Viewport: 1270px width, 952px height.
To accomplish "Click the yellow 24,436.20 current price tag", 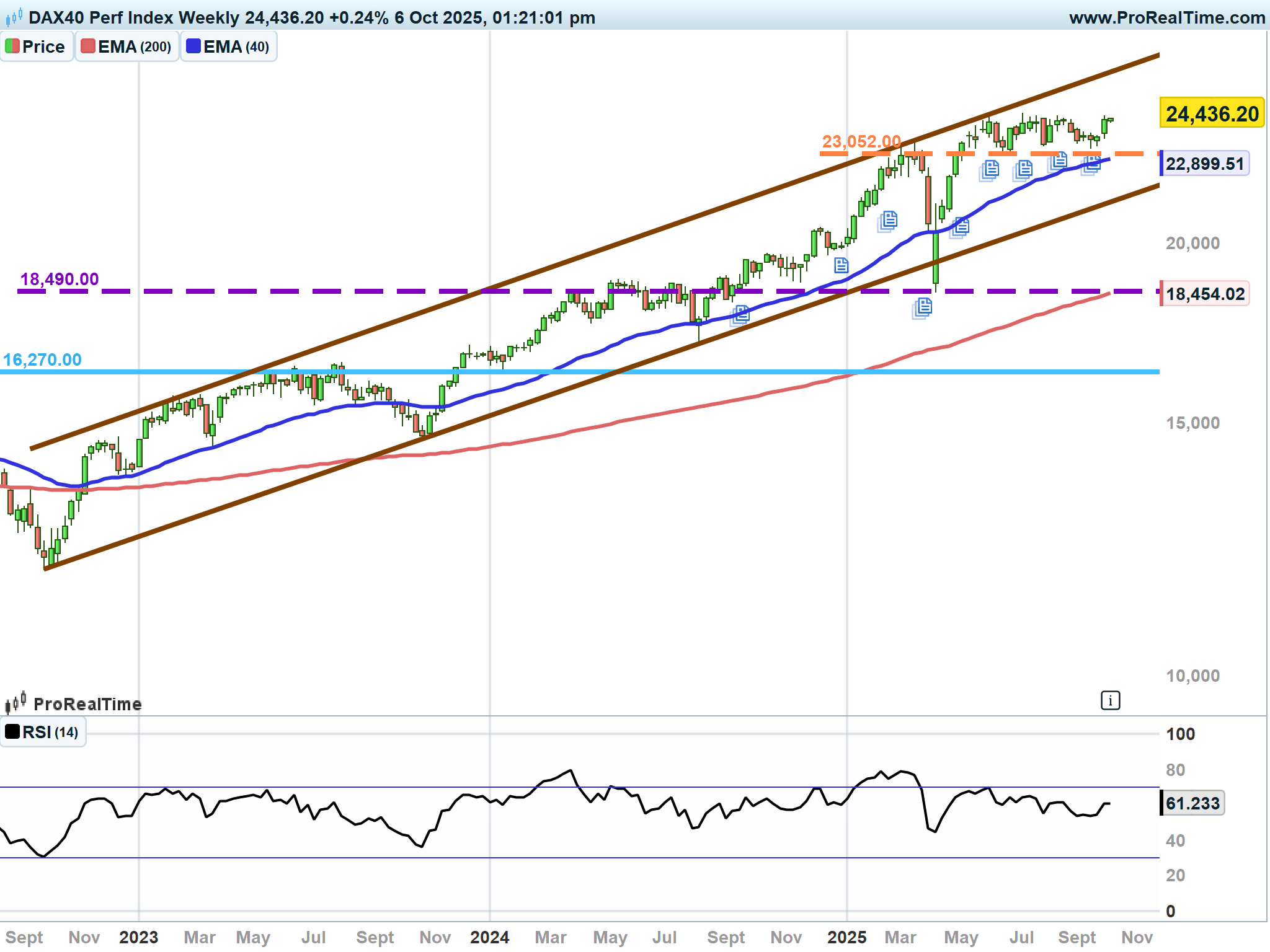I will click(x=1211, y=113).
